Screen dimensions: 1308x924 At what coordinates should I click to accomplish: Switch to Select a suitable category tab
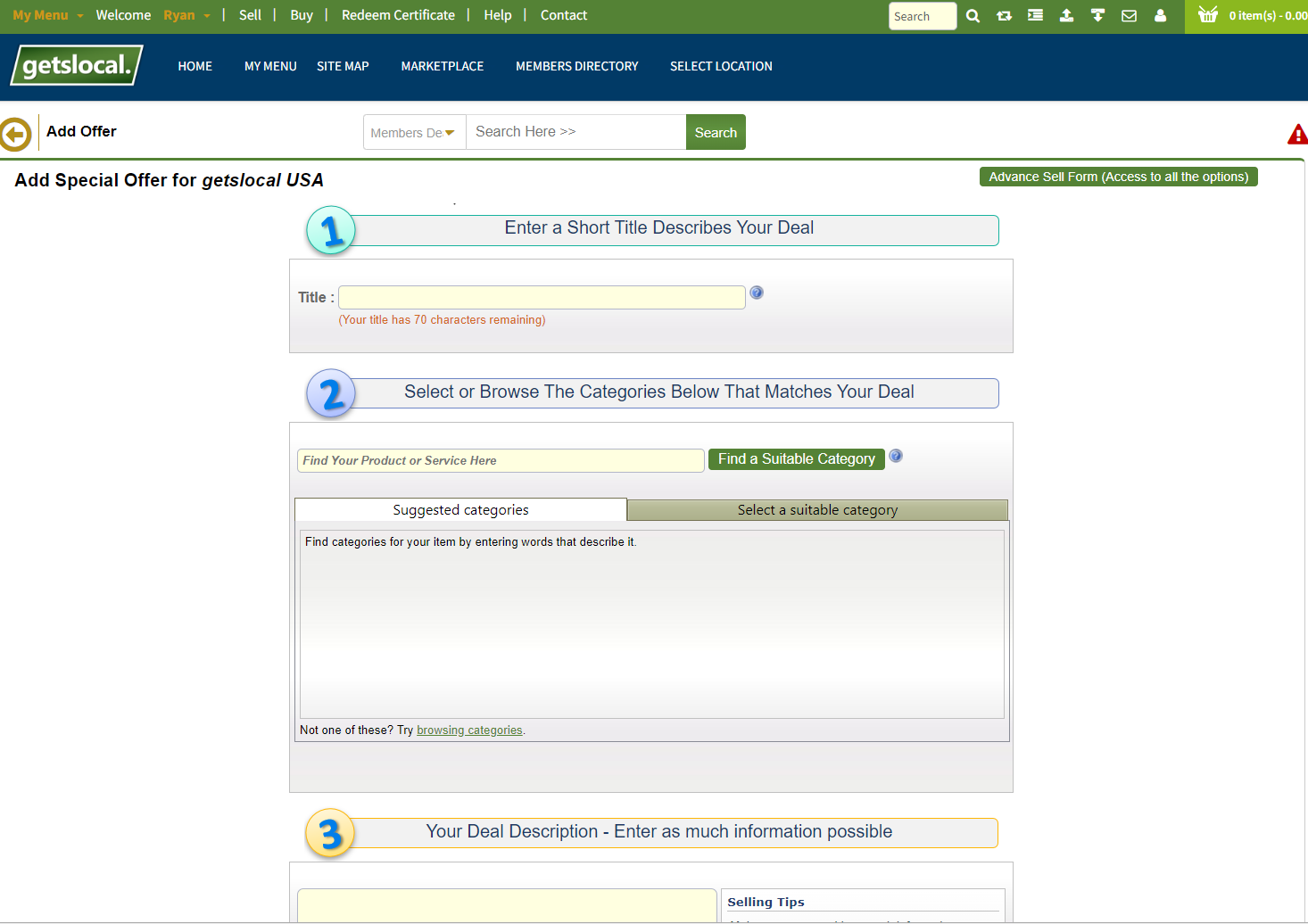817,510
